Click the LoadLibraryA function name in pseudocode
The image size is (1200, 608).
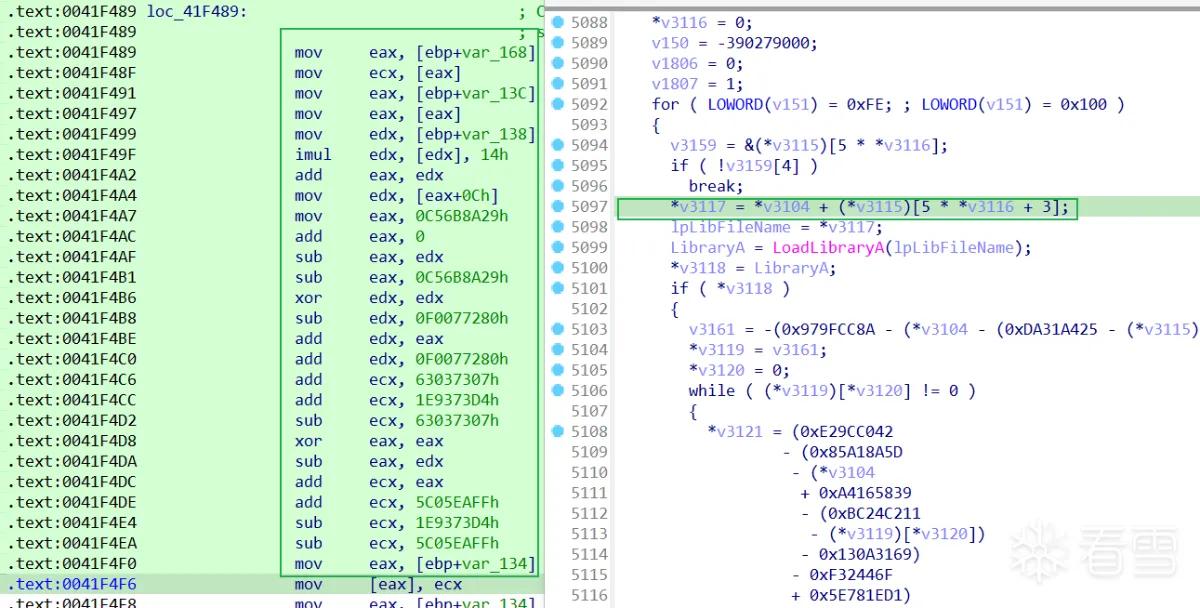coord(827,247)
